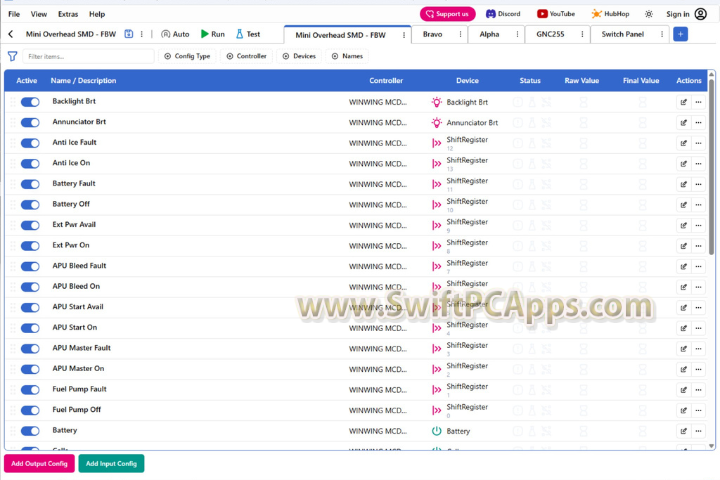Toggle the Fuel Pump Fault active switch
This screenshot has height=480, width=720.
click(30, 390)
